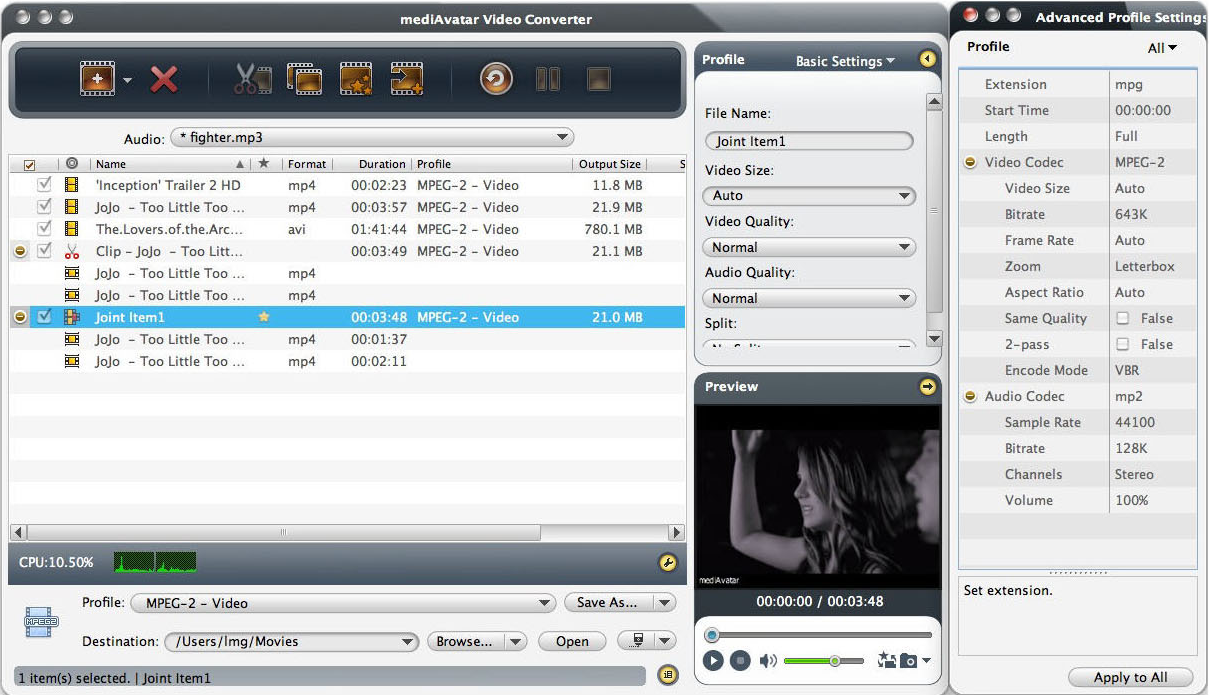Image resolution: width=1209 pixels, height=695 pixels.
Task: Click the Output Size column header
Action: click(x=610, y=164)
